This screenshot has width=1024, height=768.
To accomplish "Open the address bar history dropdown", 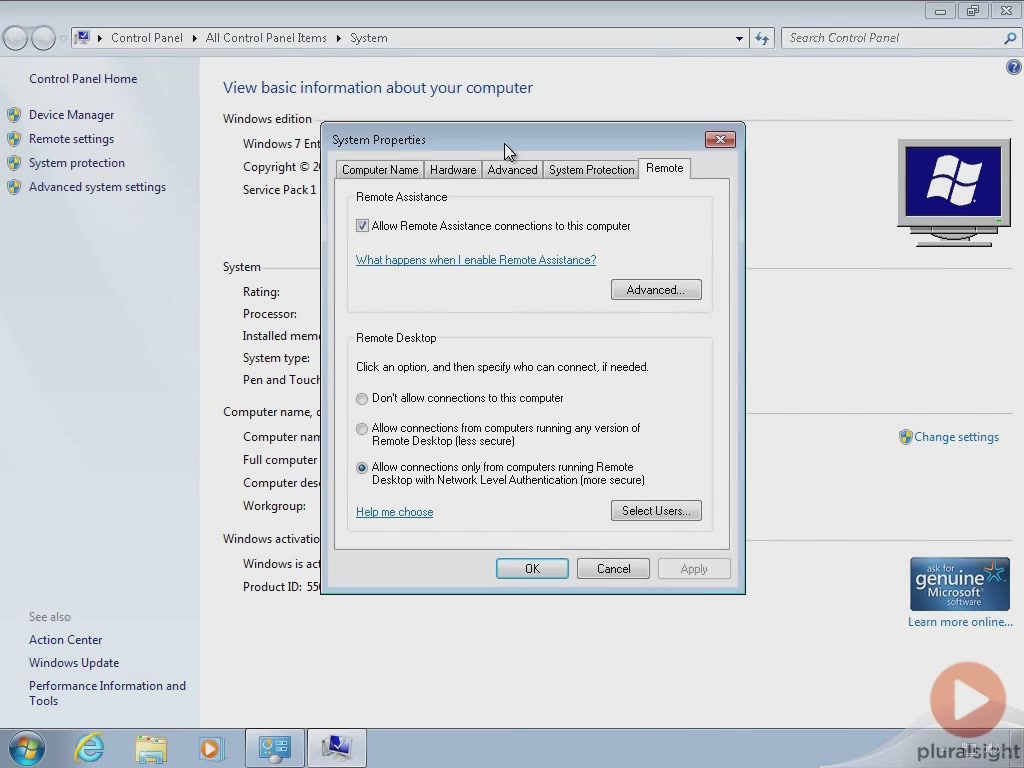I will point(739,39).
